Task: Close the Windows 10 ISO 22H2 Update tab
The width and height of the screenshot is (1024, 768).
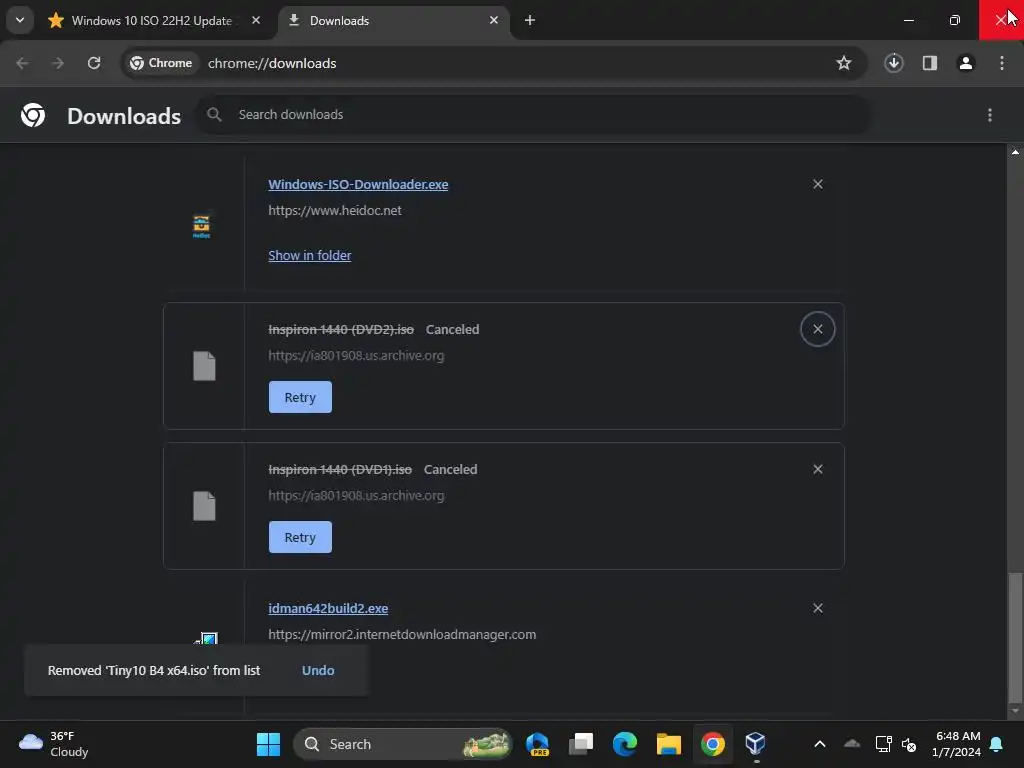Action: (x=256, y=20)
